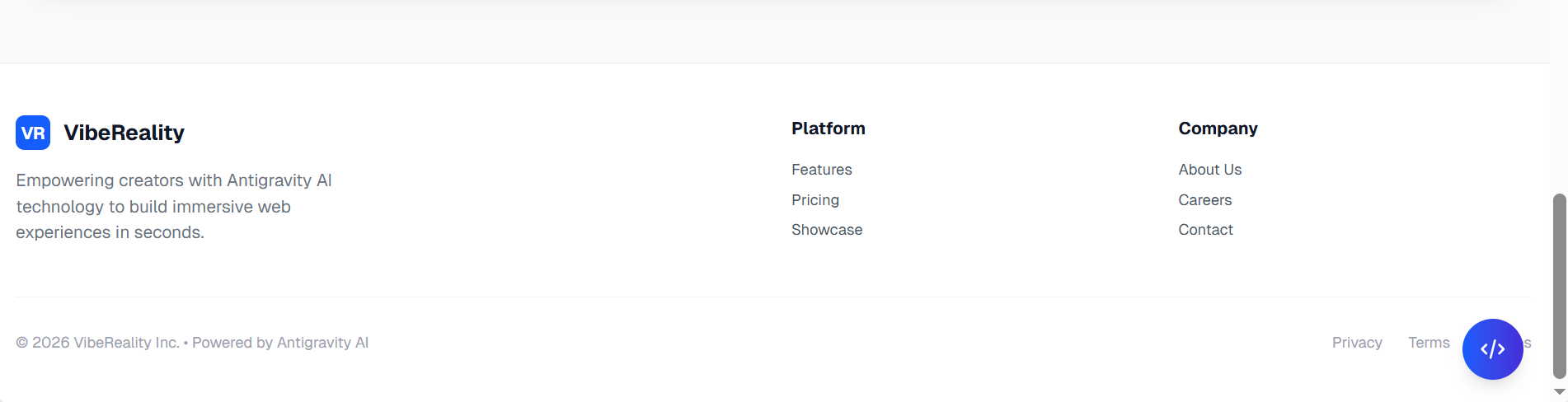Open the floating code editor button
This screenshot has height=402, width=1568.
coord(1492,349)
